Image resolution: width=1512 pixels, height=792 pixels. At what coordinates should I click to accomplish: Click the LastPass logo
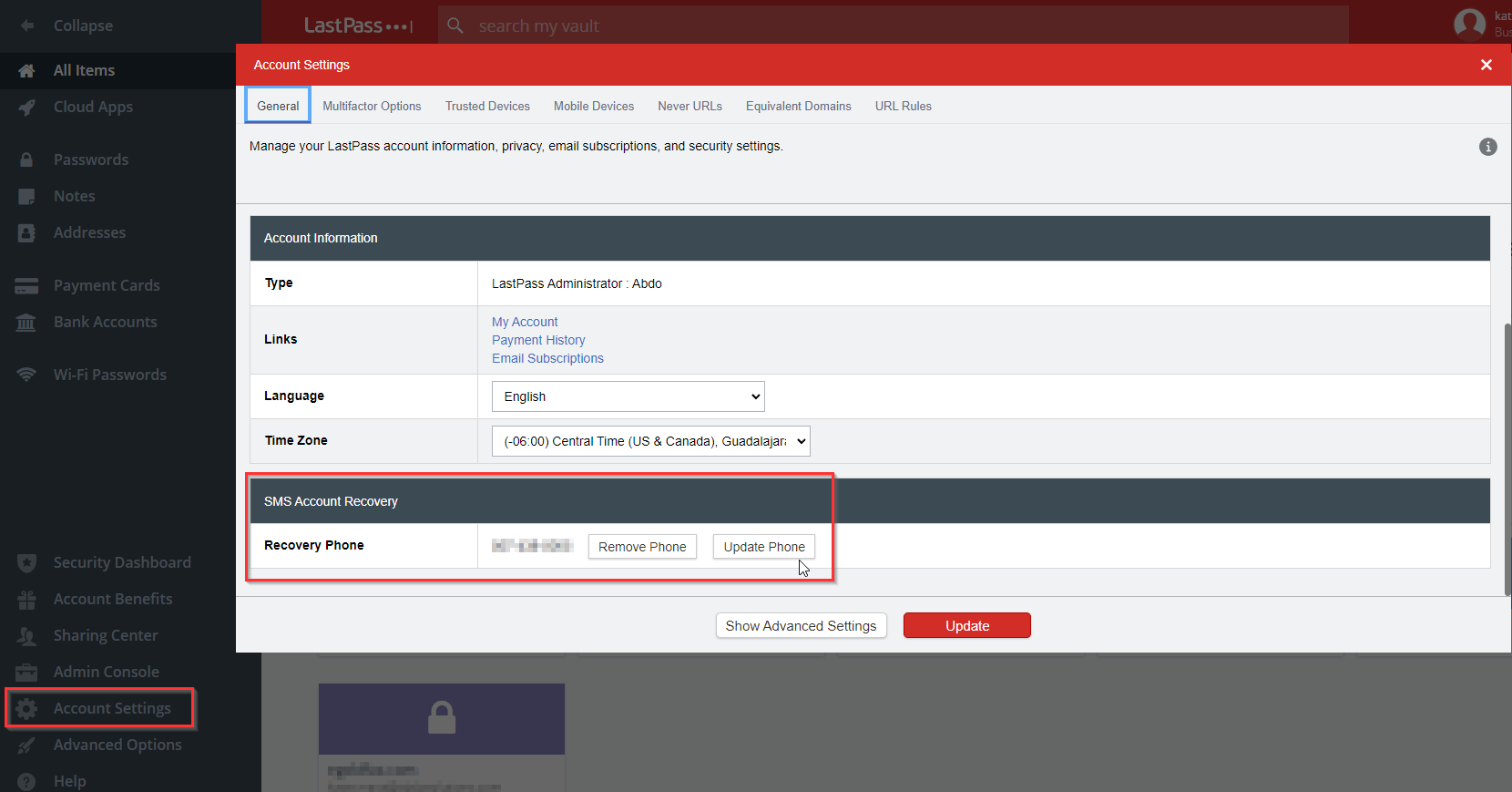358,26
